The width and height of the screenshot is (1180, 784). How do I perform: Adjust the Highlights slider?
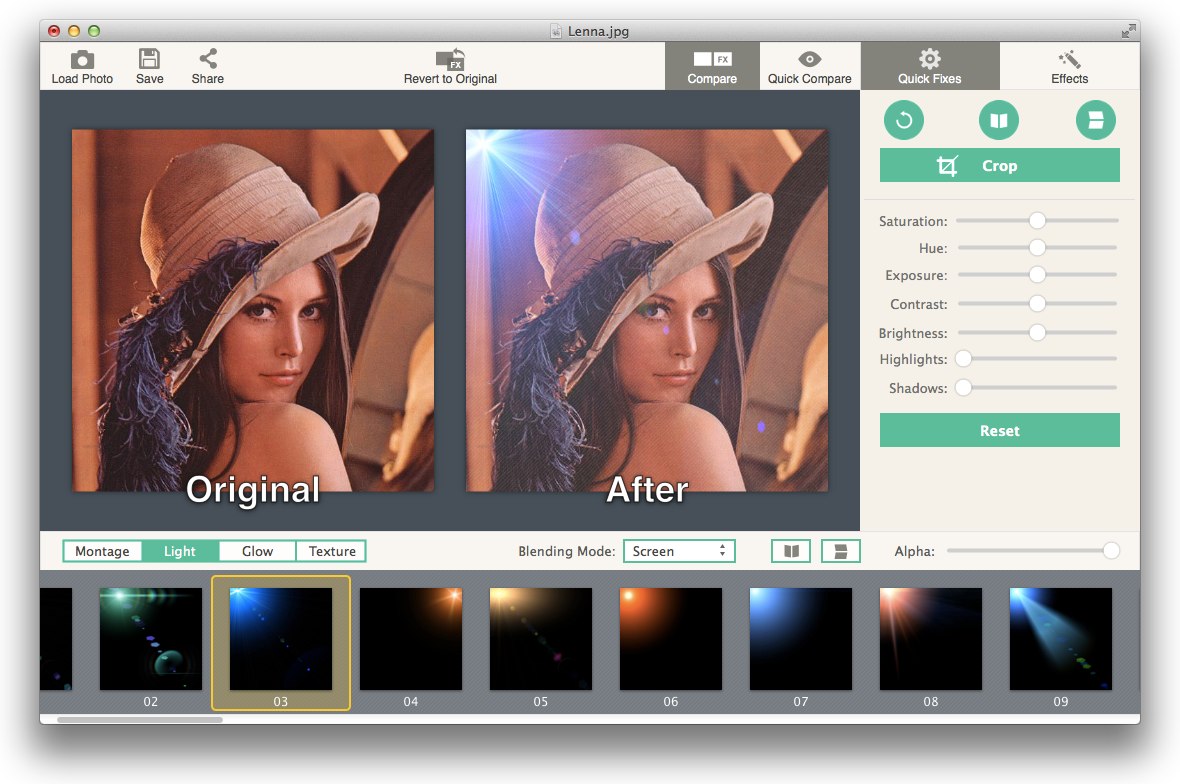click(x=1037, y=359)
